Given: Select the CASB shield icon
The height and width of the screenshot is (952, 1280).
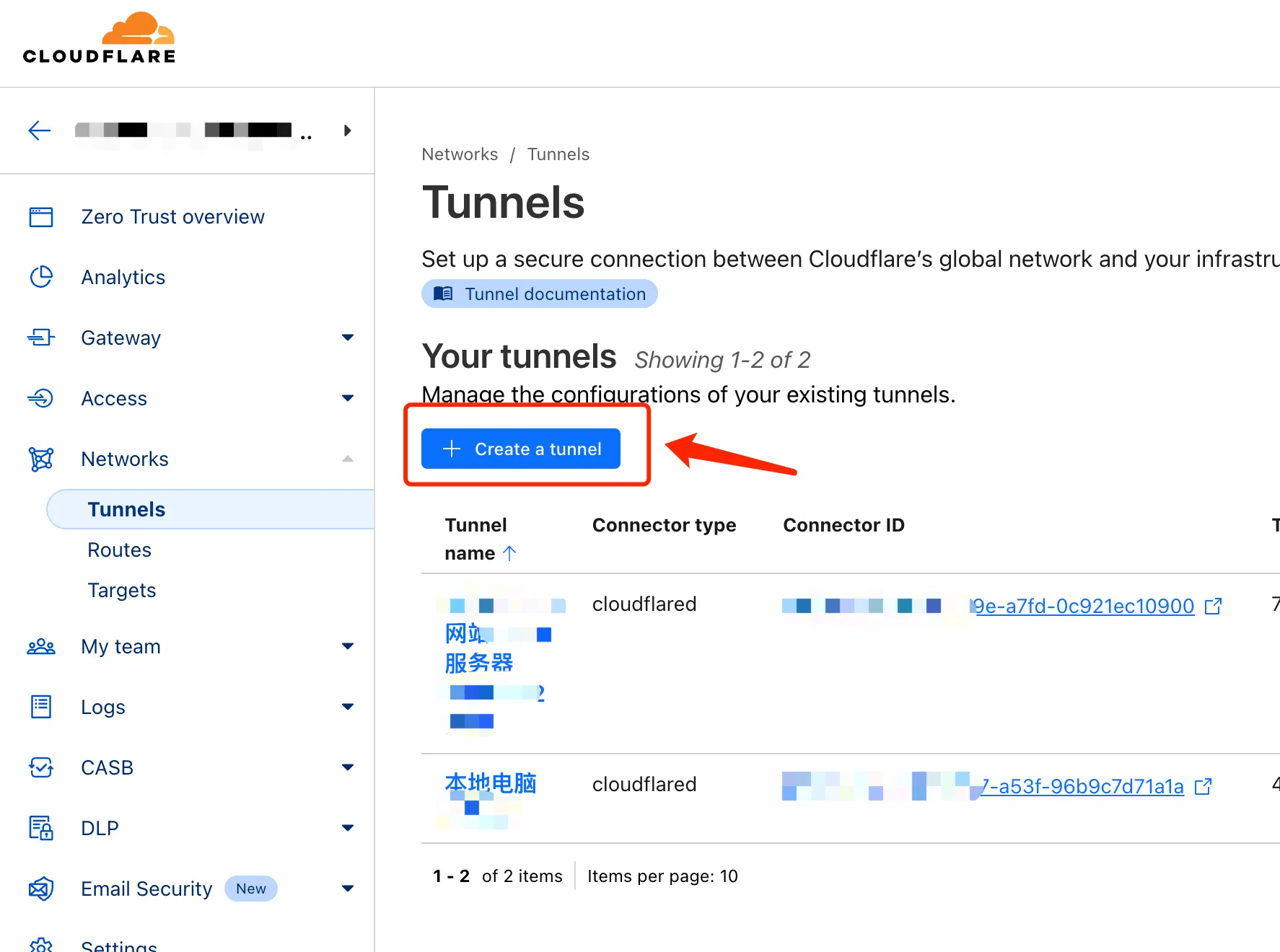Looking at the screenshot, I should point(40,767).
